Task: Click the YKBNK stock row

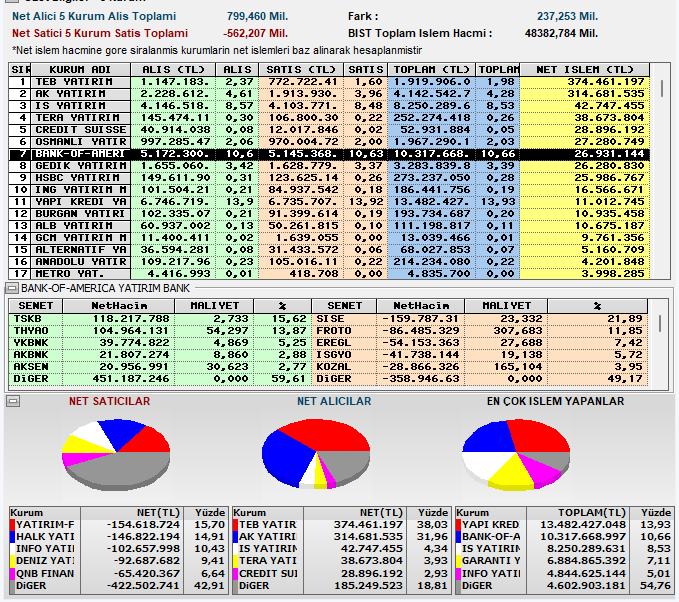Action: coord(160,343)
